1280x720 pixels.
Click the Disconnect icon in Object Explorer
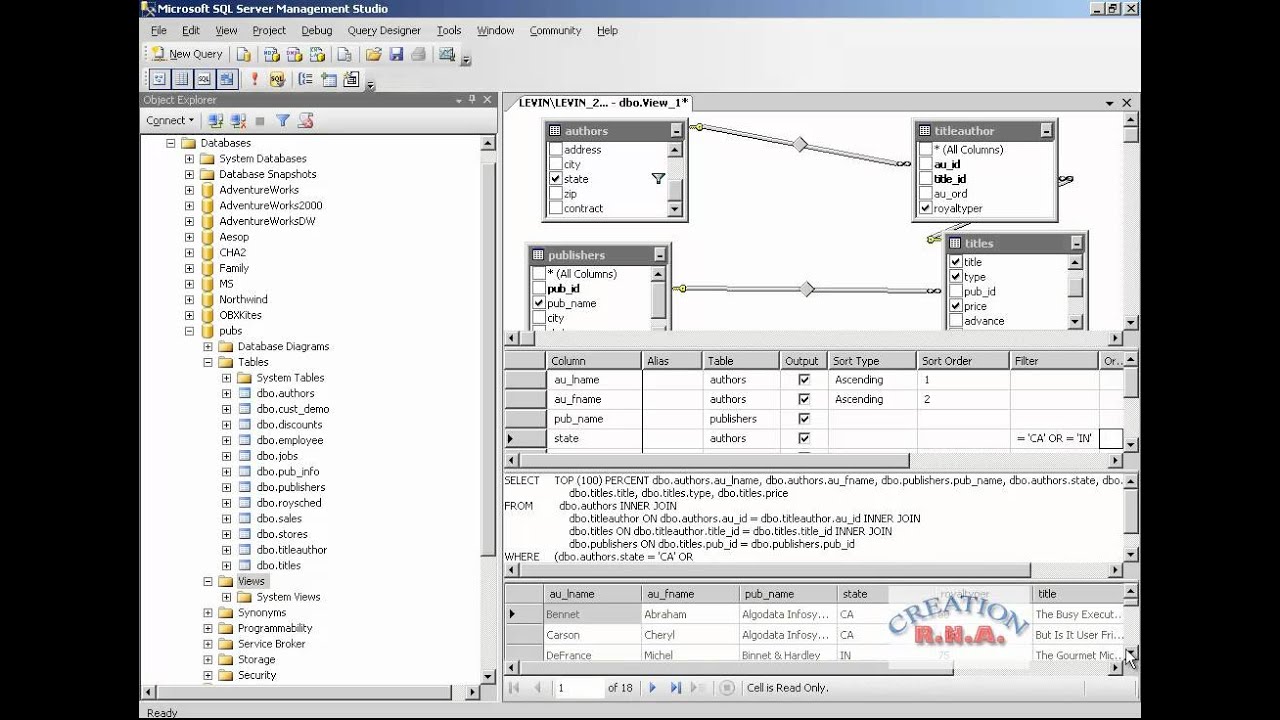pos(238,120)
